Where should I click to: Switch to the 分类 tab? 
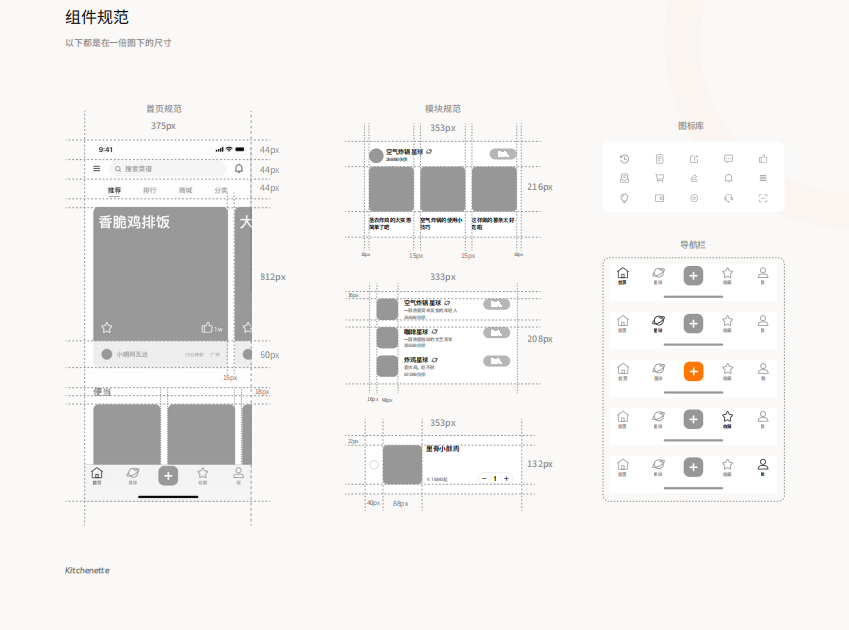click(221, 190)
